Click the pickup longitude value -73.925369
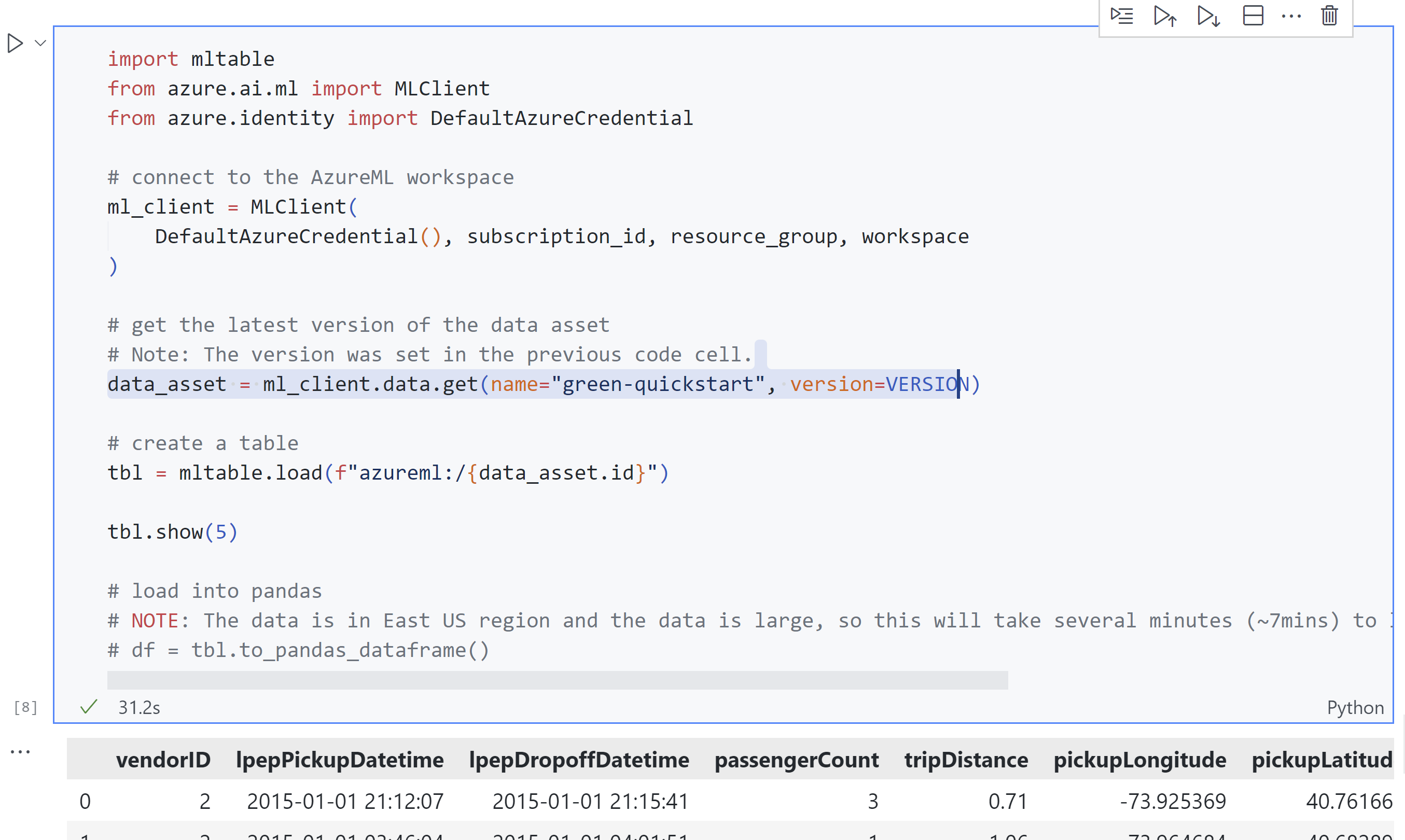1405x840 pixels. tap(1172, 801)
